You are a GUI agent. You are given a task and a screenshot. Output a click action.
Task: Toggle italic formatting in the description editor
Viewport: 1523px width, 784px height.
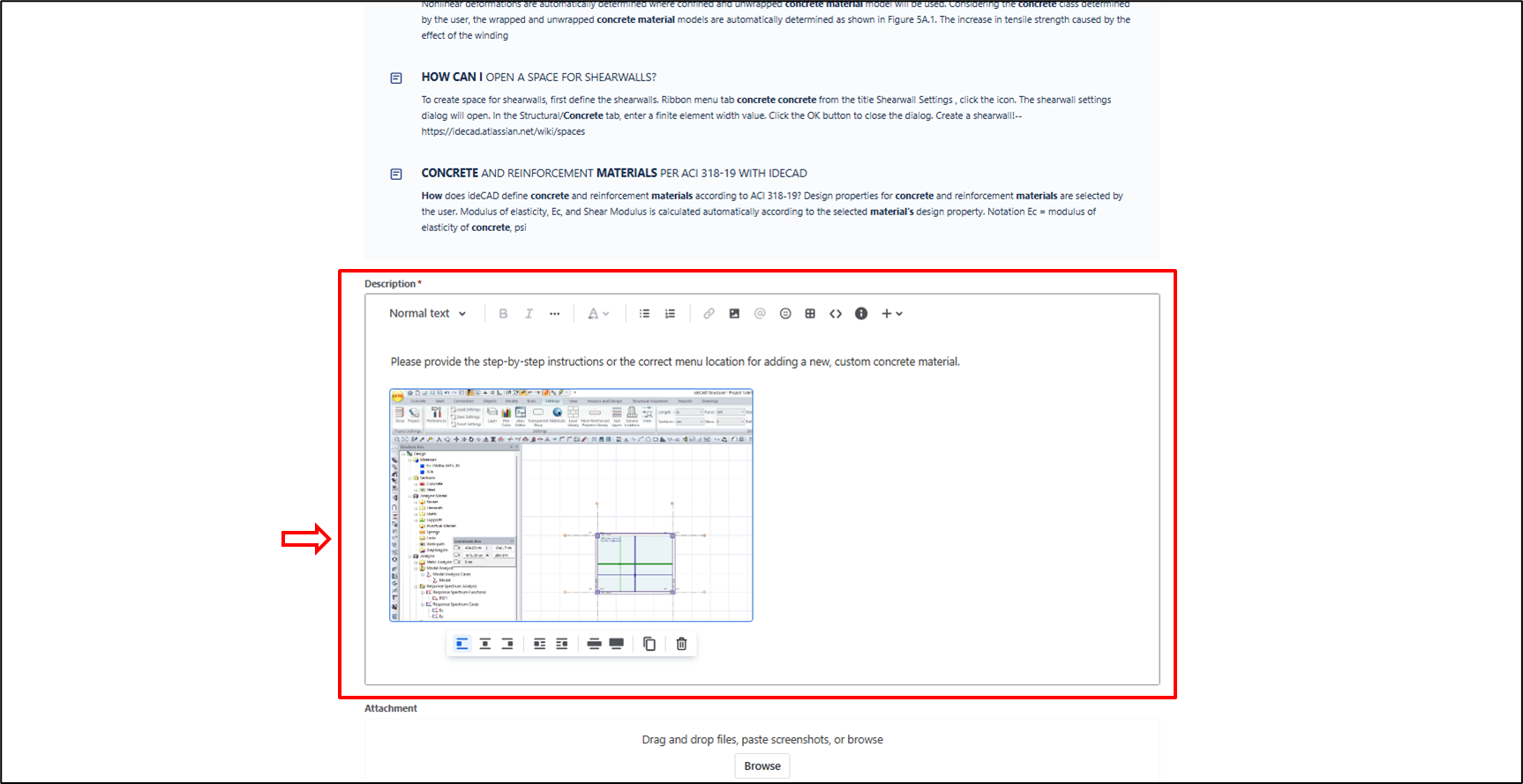[529, 313]
